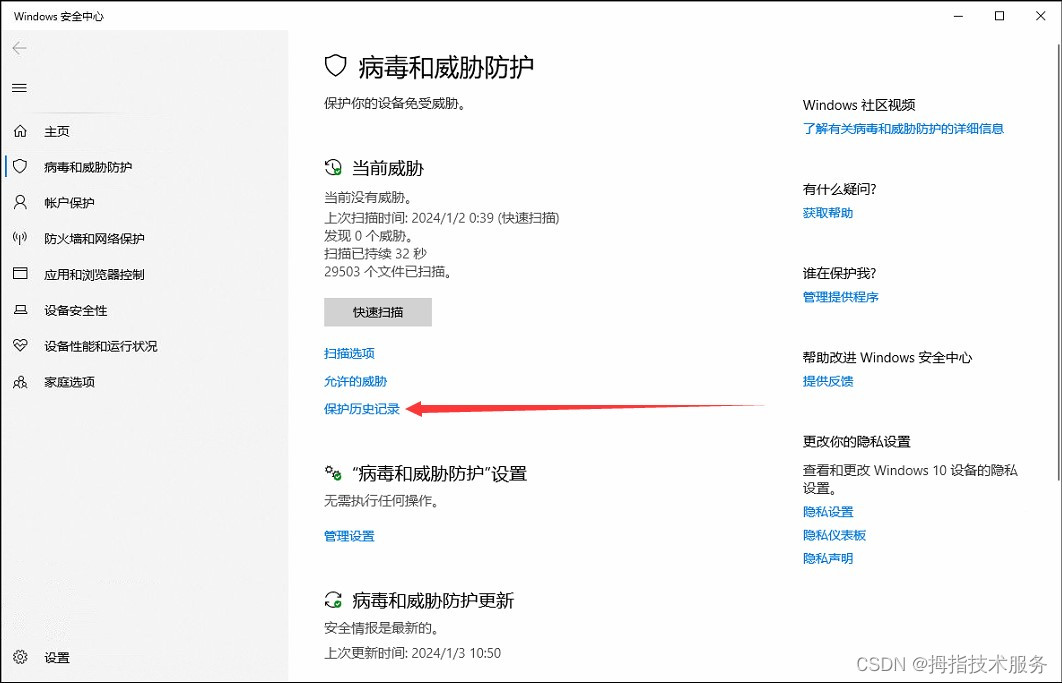Viewport: 1062px width, 683px height.
Task: Close the Windows 安全中心 window
Action: point(1041,16)
